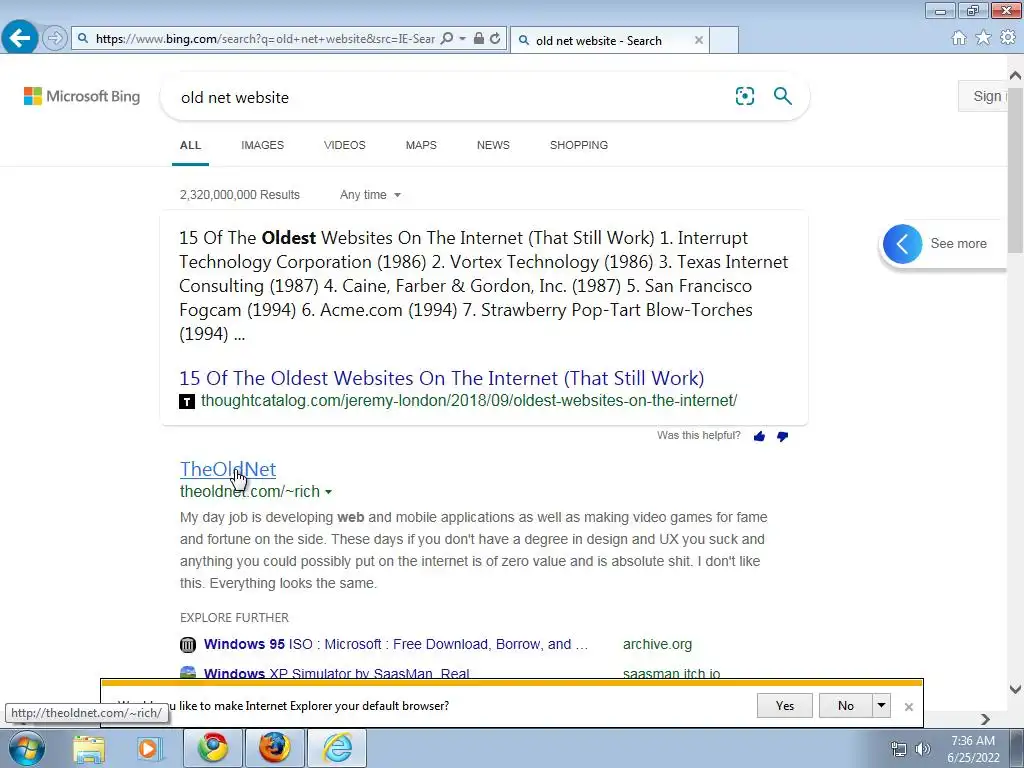Click the Microsoft Bing logo
1024x768 pixels.
coord(82,96)
